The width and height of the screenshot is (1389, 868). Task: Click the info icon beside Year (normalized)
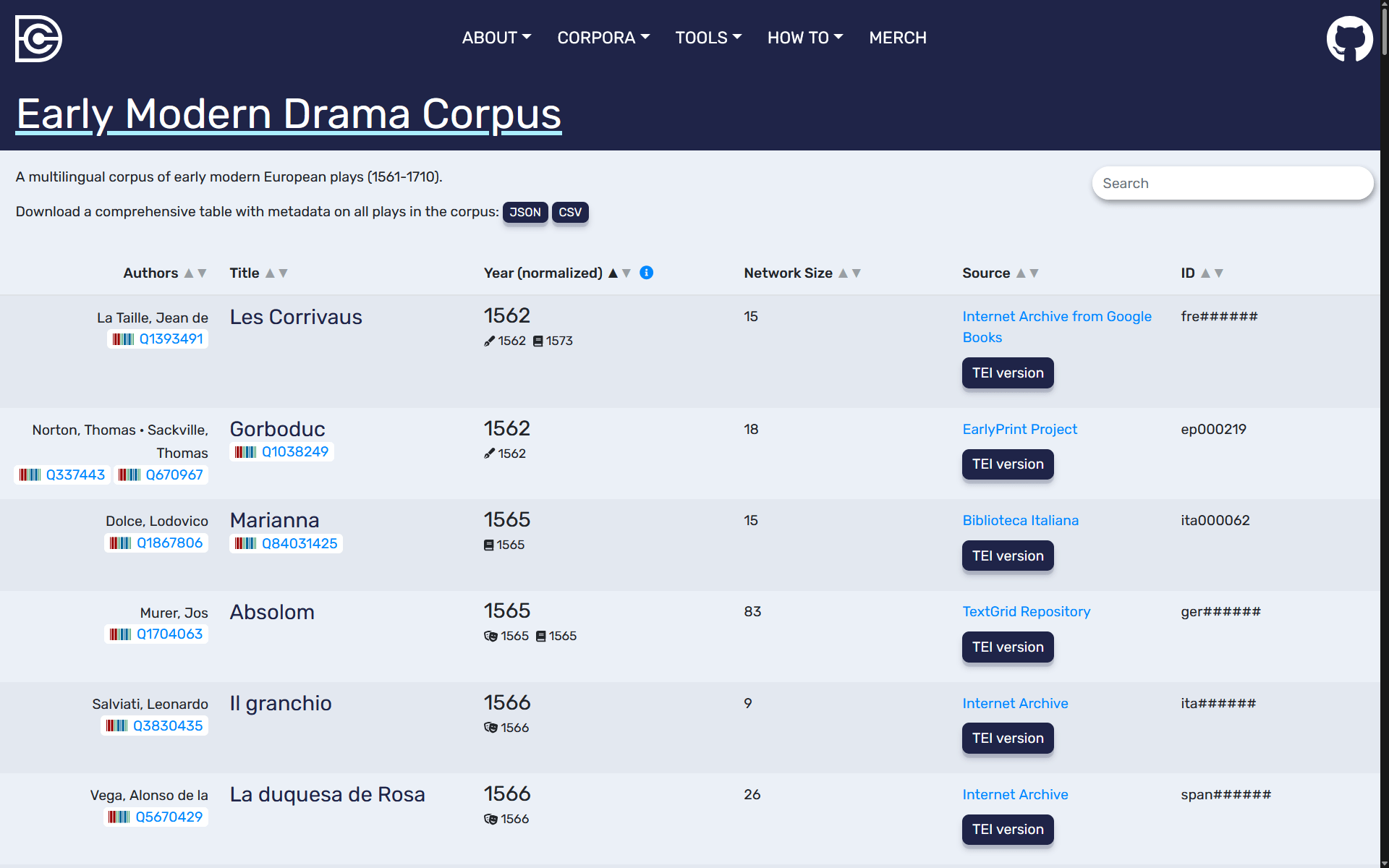(x=647, y=273)
